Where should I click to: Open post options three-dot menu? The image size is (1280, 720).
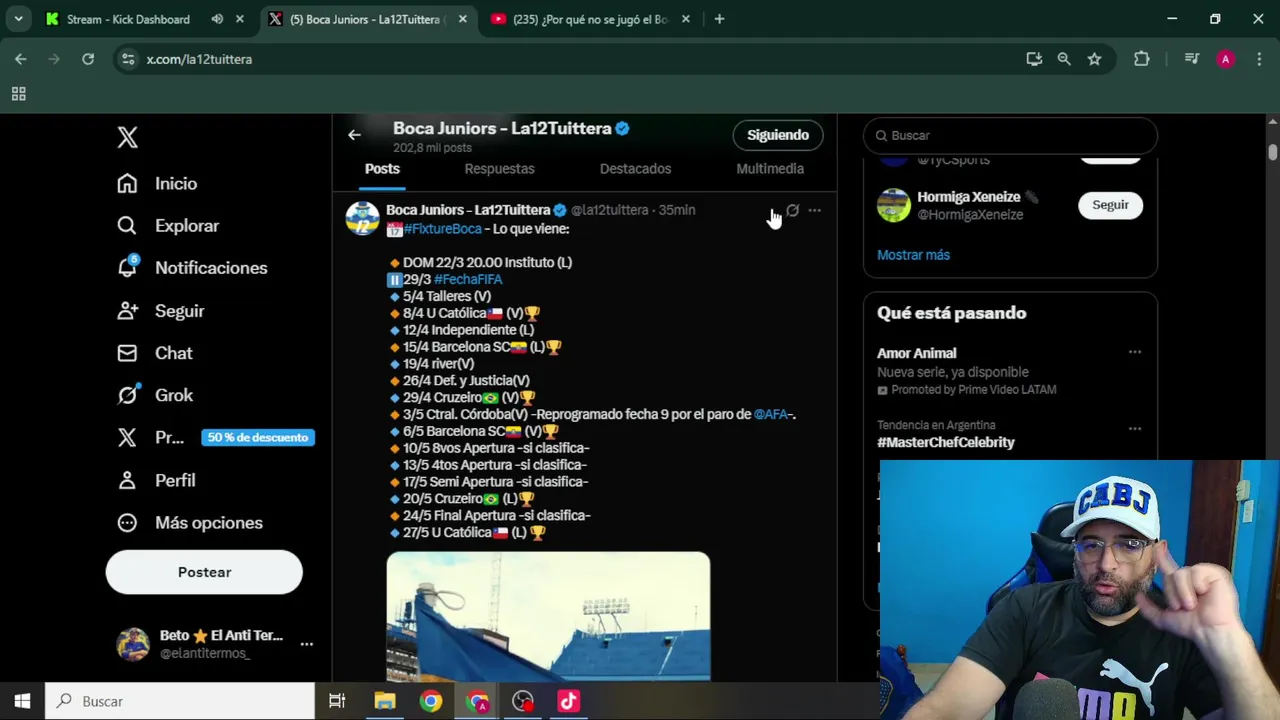(x=814, y=210)
